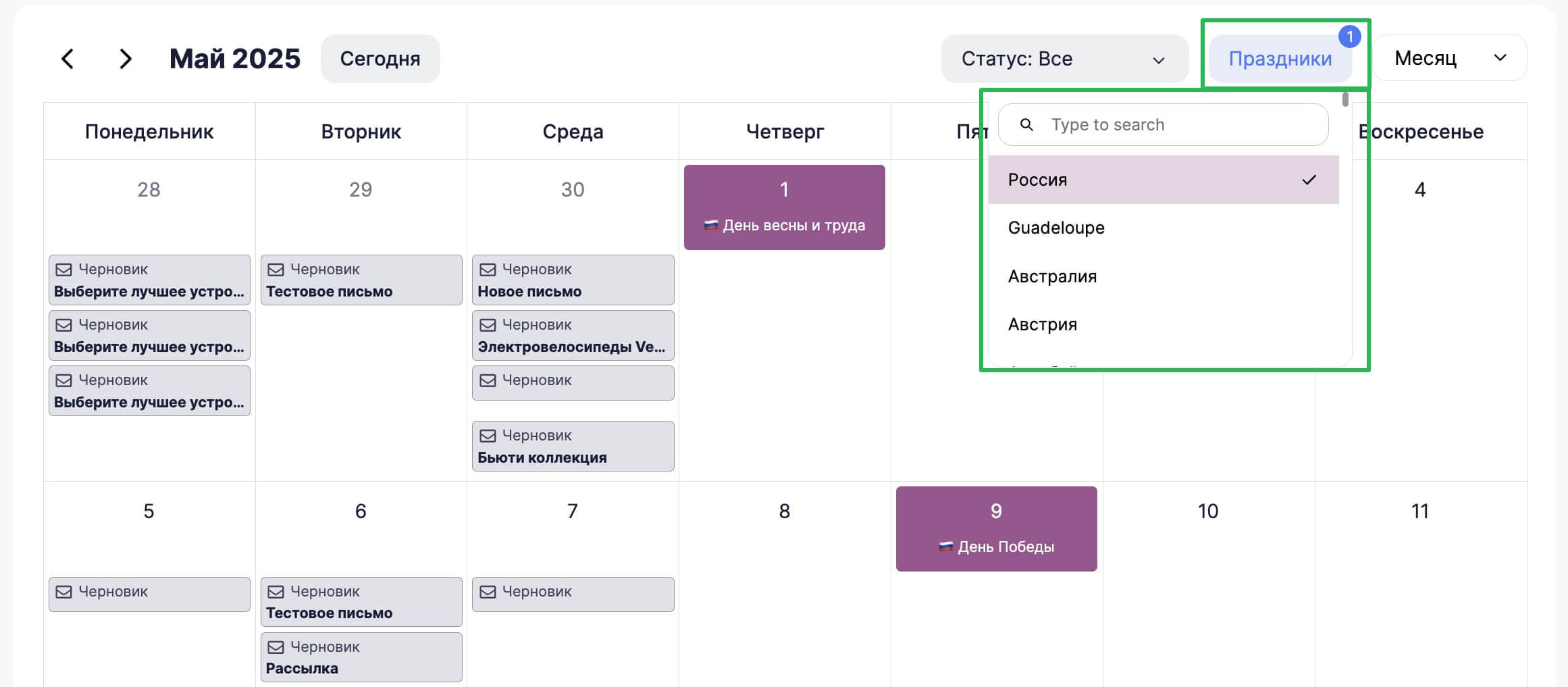
Task: Go to previous month with left arrow
Action: tap(68, 59)
